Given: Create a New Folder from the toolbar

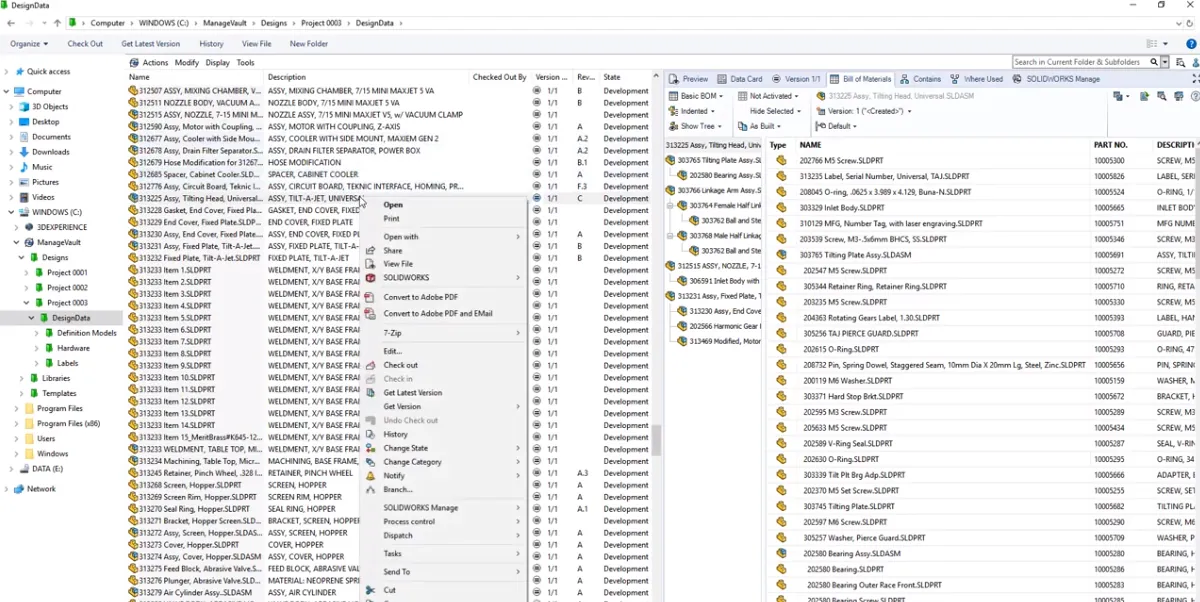Looking at the screenshot, I should coord(309,44).
